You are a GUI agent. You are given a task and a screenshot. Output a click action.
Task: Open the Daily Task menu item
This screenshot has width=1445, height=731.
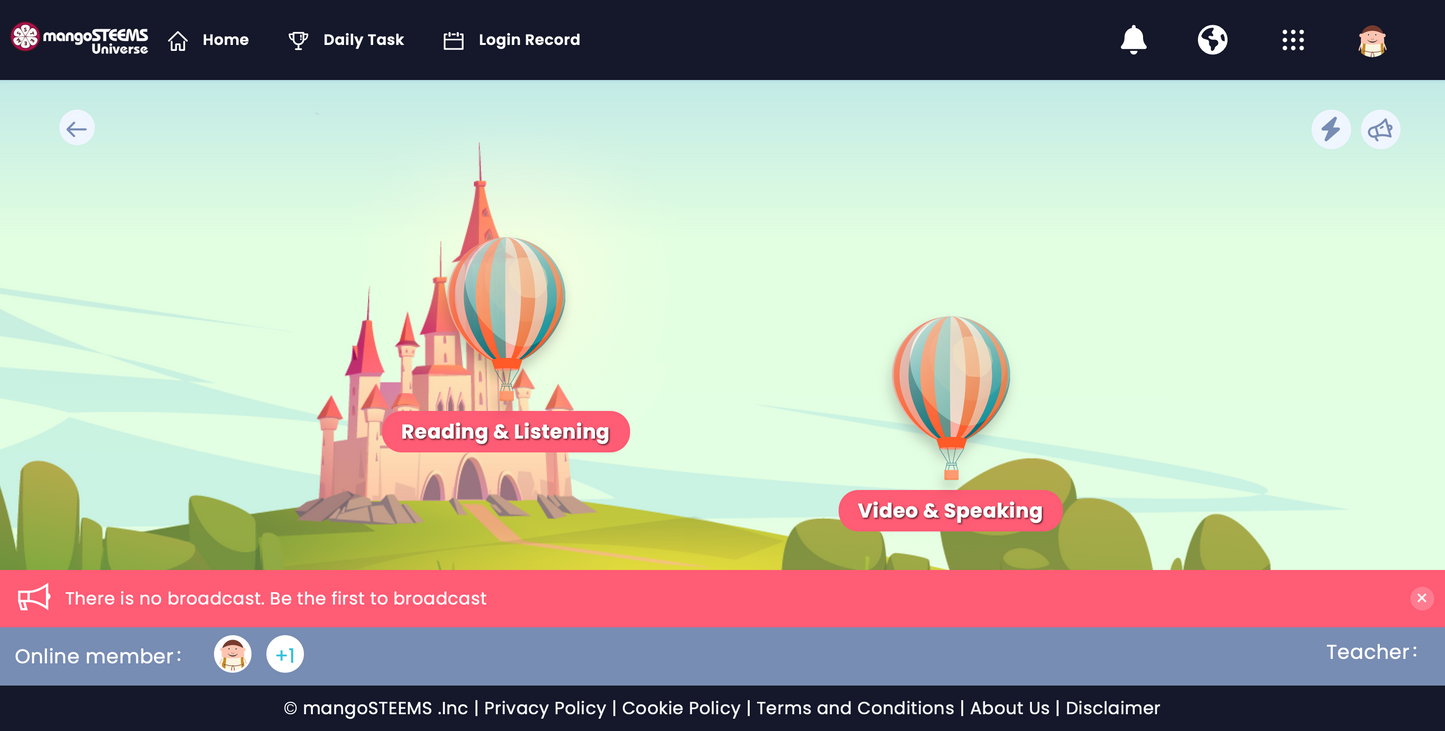point(346,40)
